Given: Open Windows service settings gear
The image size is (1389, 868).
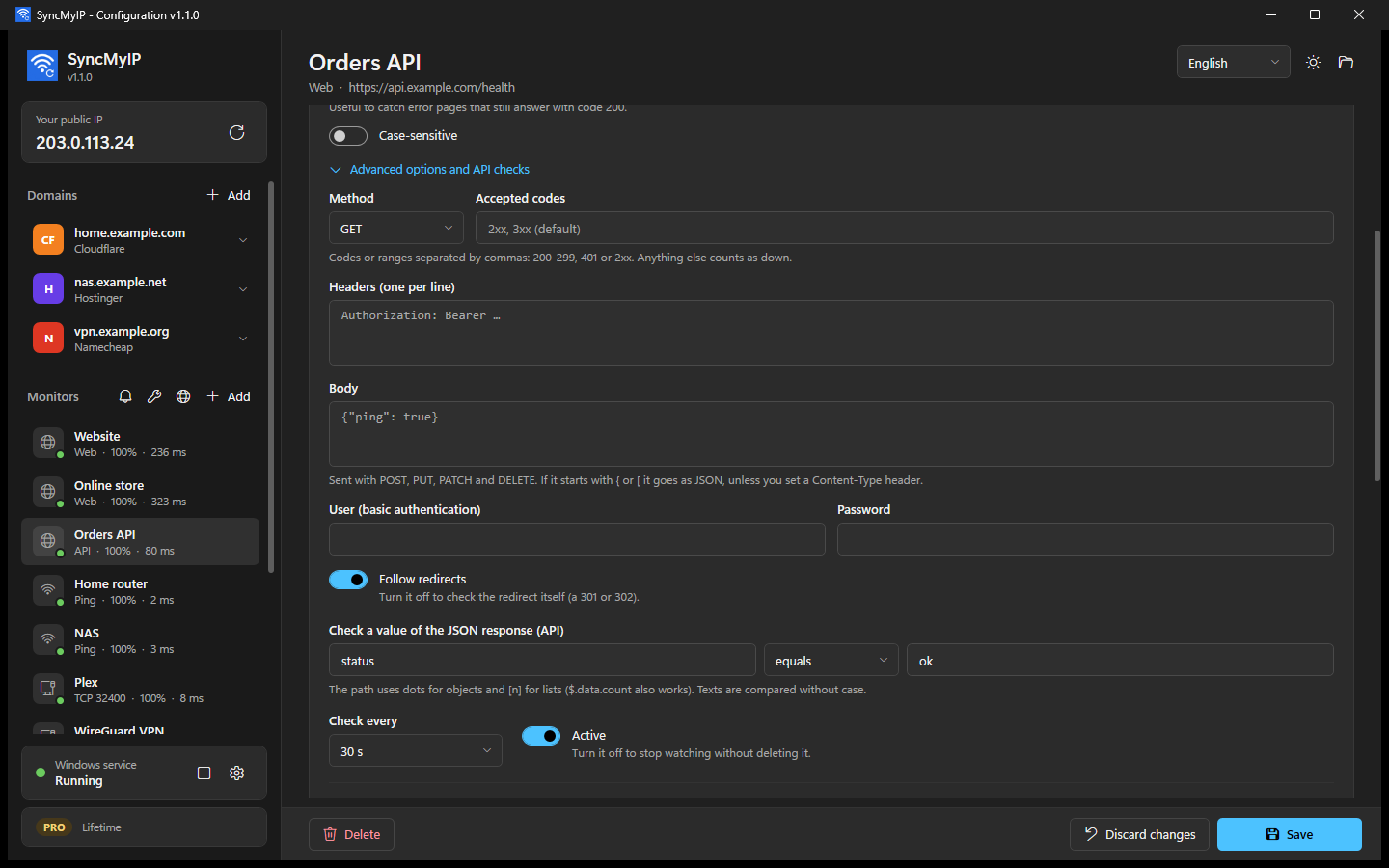Looking at the screenshot, I should 237,773.
